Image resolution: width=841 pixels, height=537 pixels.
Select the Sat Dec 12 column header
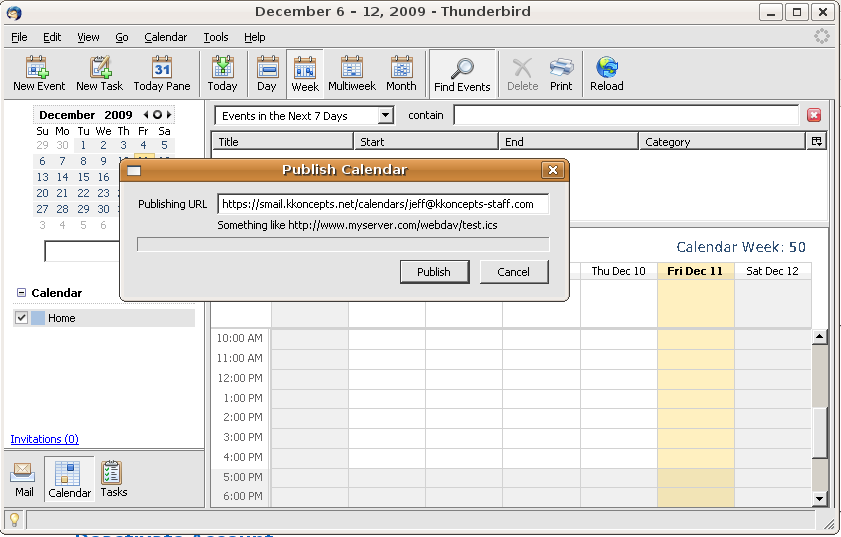tap(772, 271)
